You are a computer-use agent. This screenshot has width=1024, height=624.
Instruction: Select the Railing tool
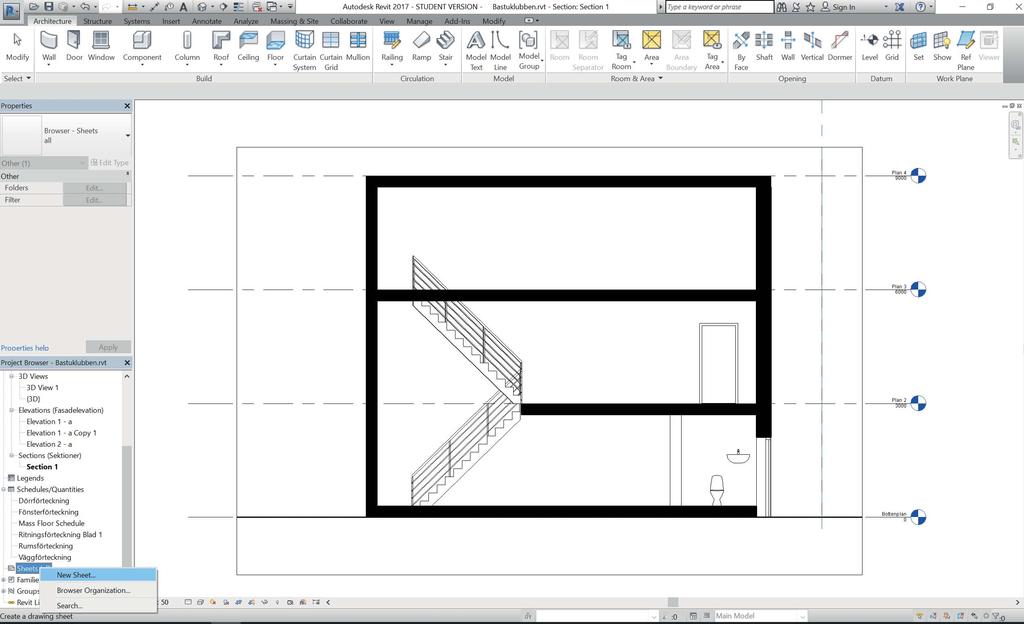(392, 47)
